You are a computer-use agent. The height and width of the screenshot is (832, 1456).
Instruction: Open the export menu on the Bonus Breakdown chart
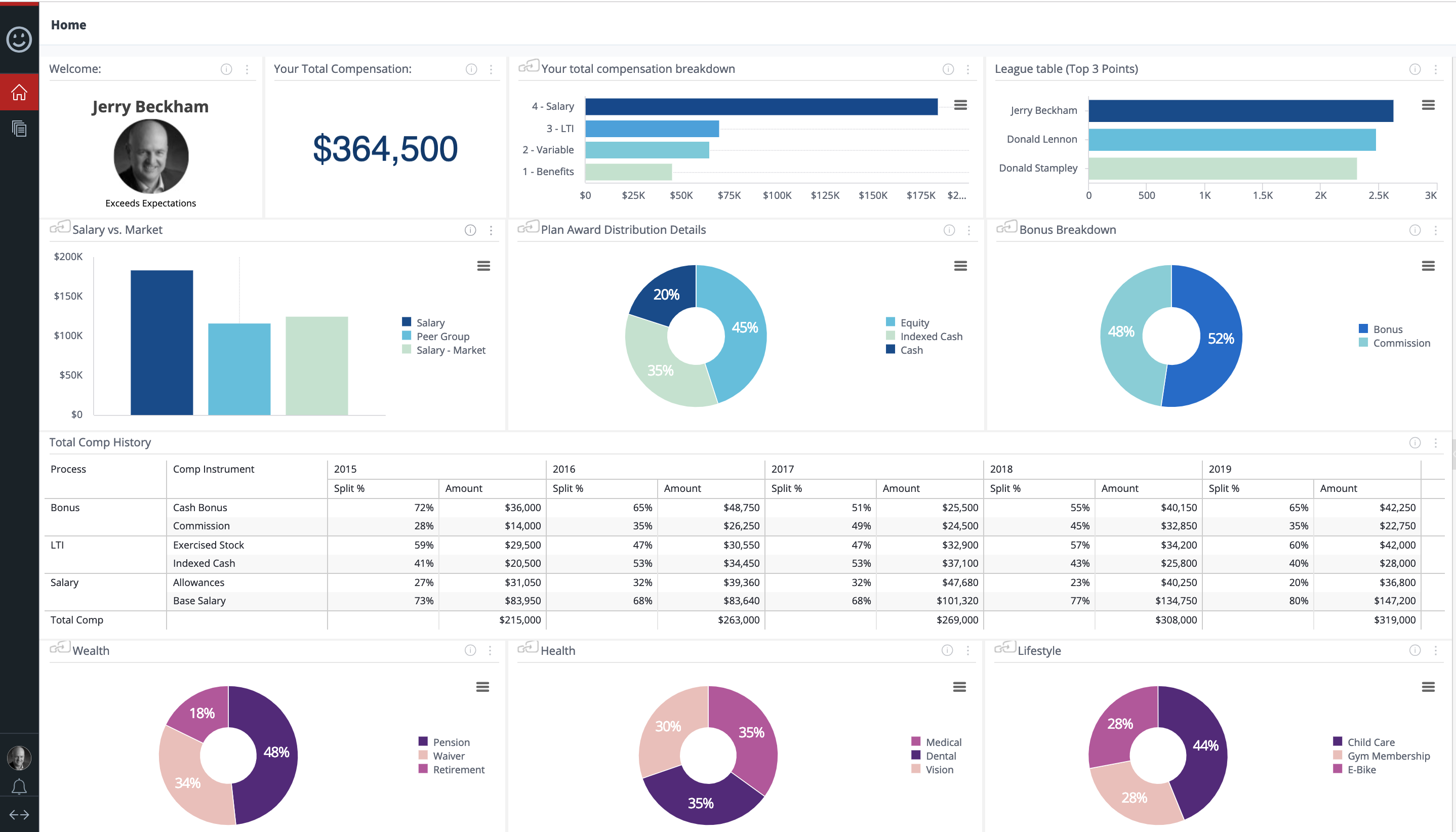tap(1430, 266)
